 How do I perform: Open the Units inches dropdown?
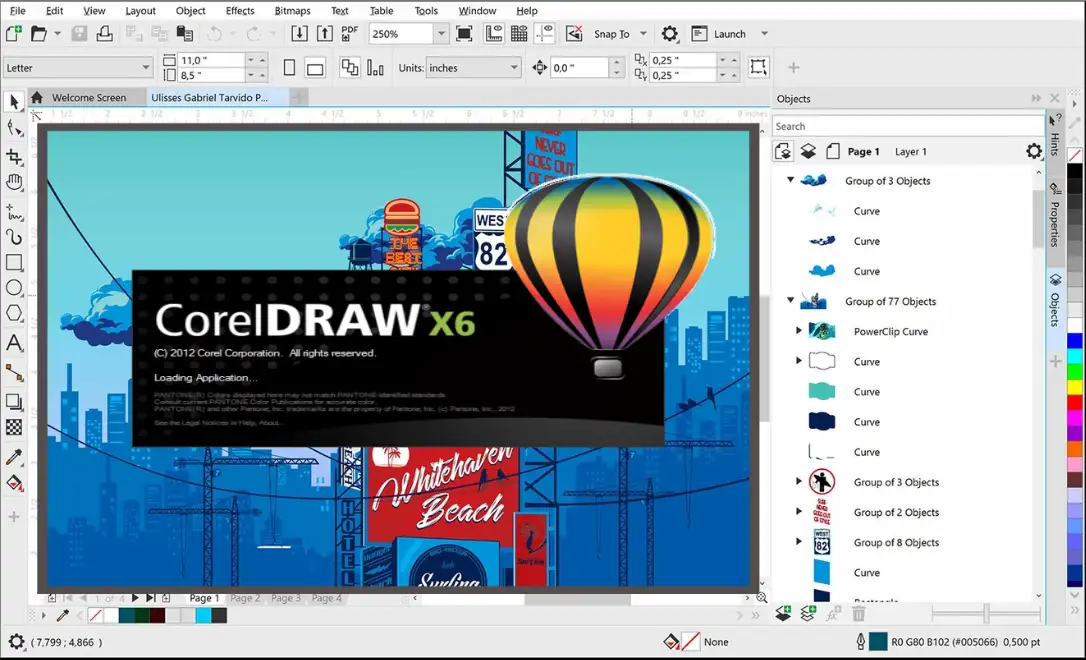pyautogui.click(x=513, y=67)
